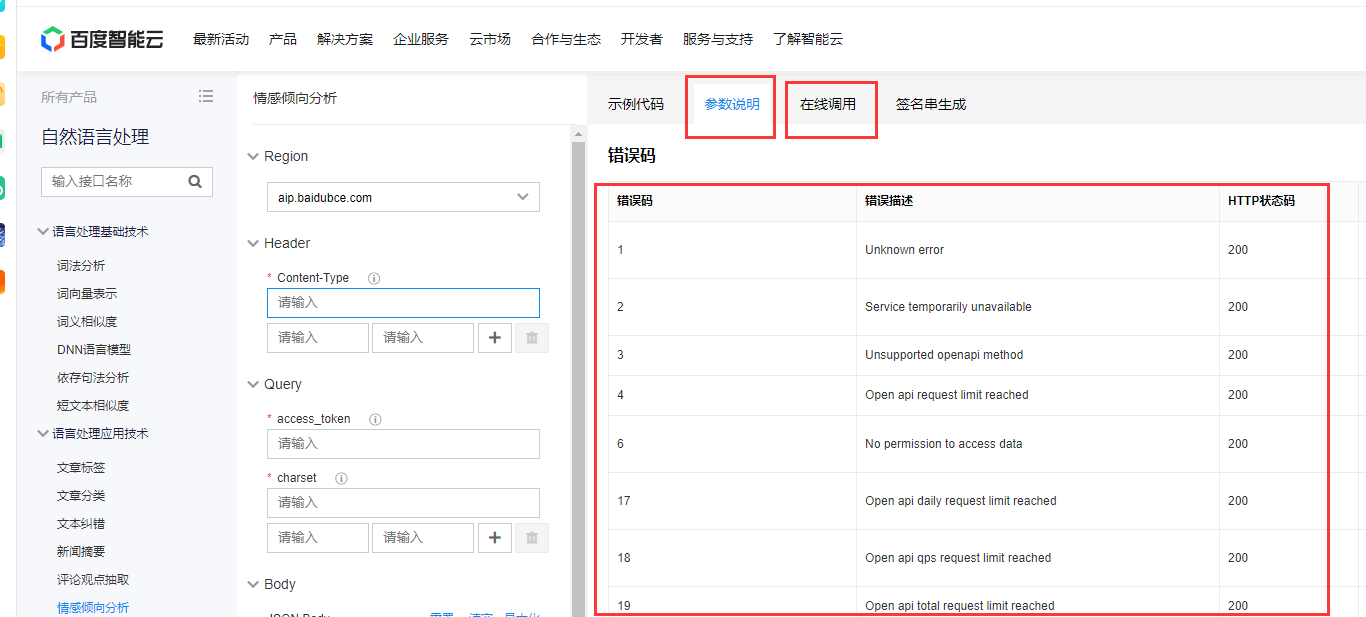Delete the Query row with the trash icon
This screenshot has height=617, width=1366.
point(532,538)
